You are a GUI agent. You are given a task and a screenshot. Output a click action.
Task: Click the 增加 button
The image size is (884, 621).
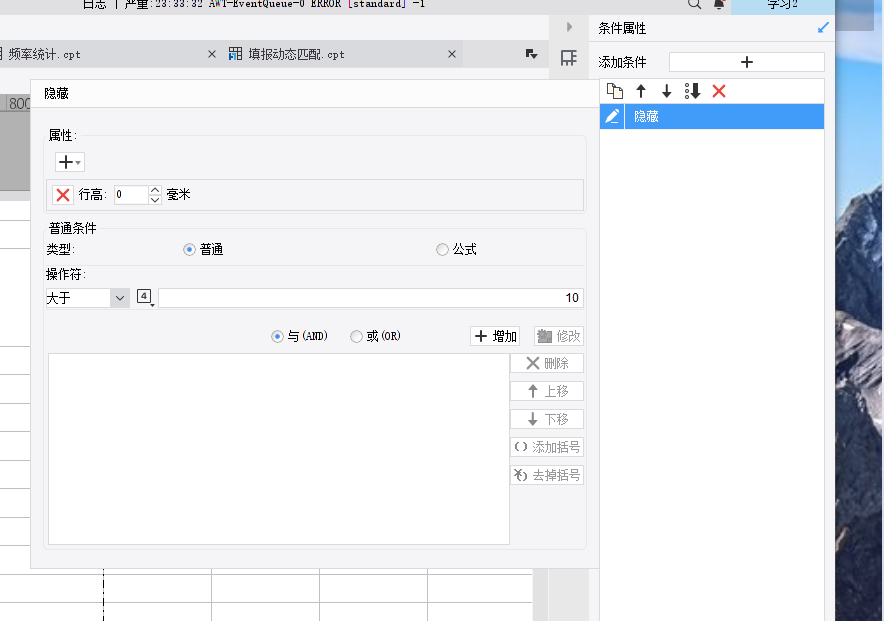click(494, 336)
